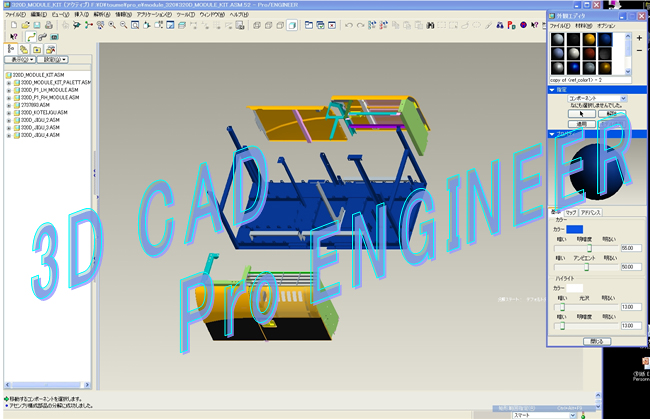Click the white highlight カラー swatch

[575, 288]
